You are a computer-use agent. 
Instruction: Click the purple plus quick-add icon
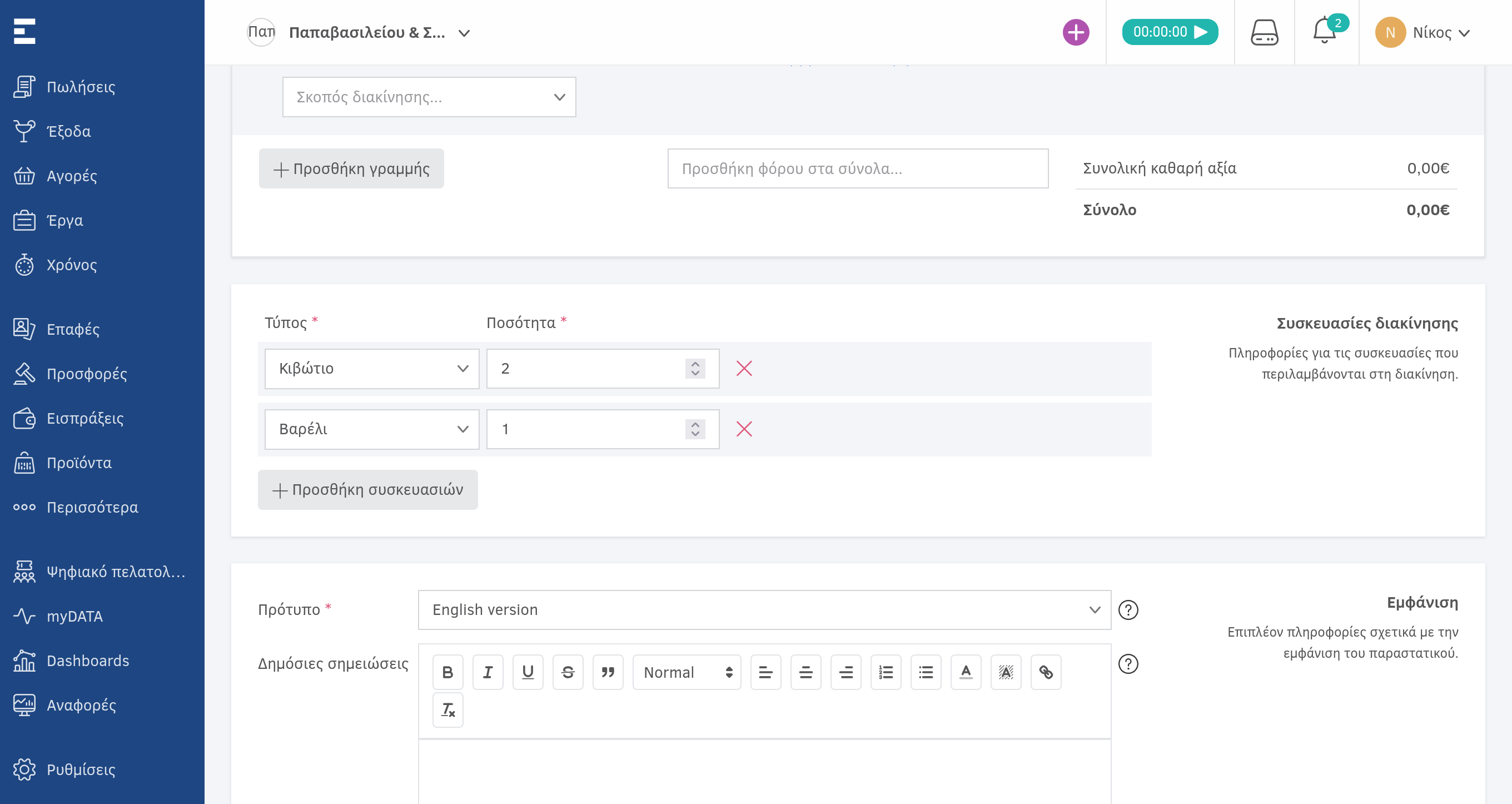(1075, 32)
